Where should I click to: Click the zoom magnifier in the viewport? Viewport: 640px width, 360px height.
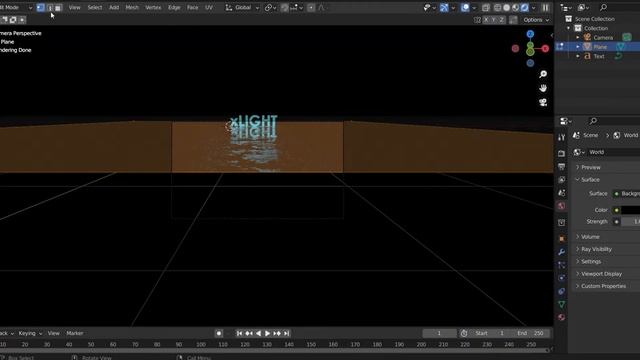click(x=543, y=74)
